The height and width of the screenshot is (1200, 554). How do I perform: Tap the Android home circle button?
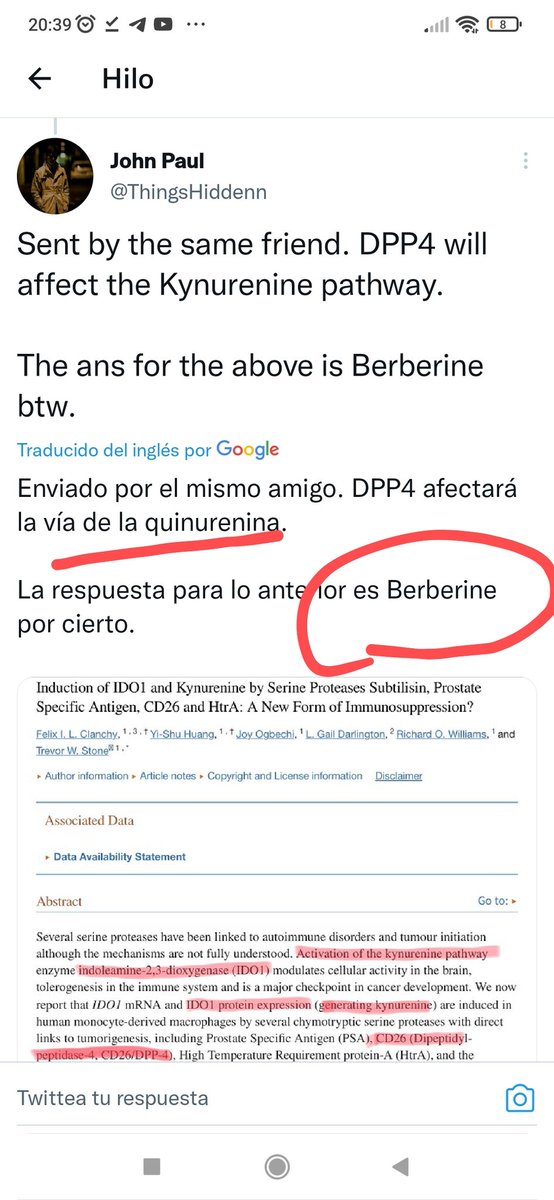[277, 1166]
